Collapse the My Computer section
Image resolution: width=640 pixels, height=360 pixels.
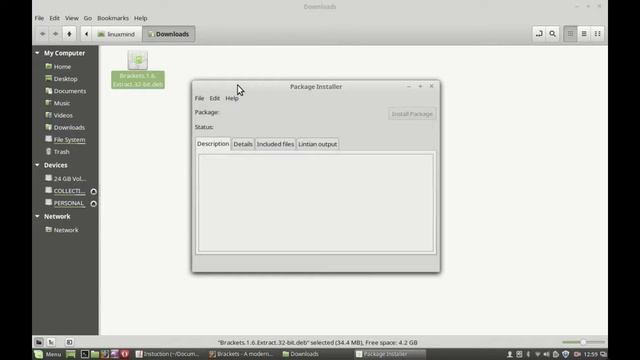[x=37, y=53]
